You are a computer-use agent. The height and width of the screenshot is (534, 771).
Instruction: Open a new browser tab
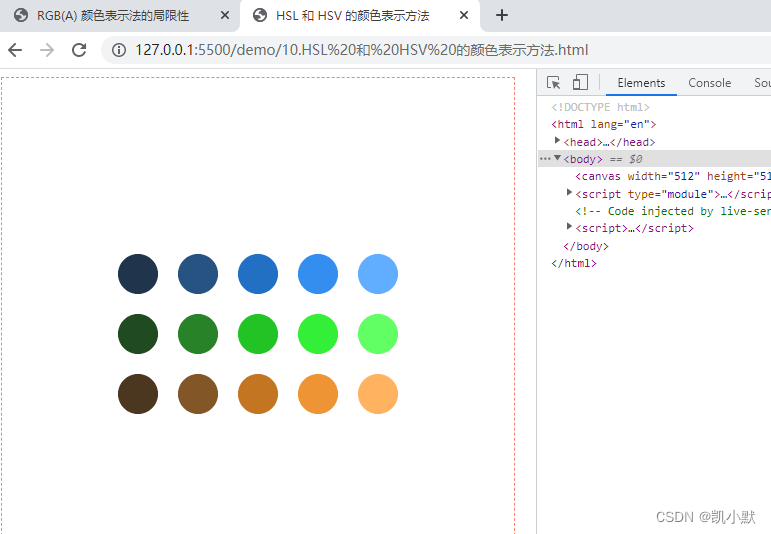click(x=502, y=15)
